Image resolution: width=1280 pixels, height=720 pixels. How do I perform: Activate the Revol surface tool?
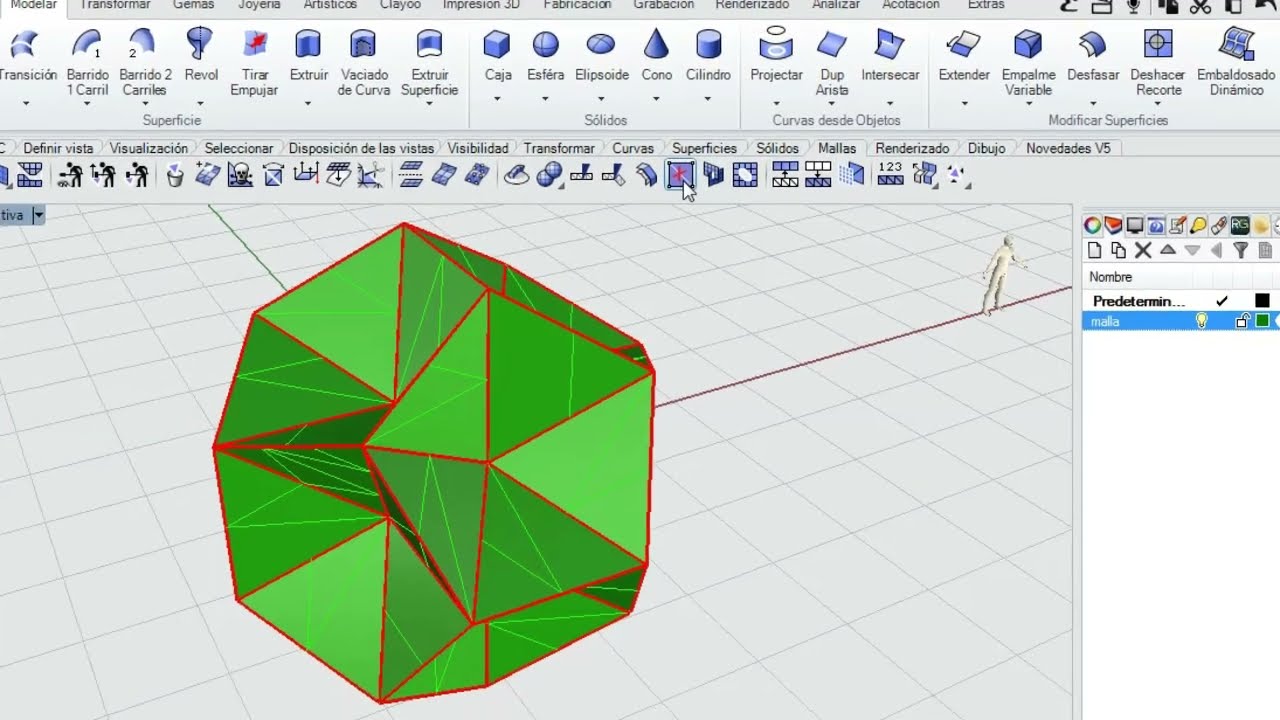pyautogui.click(x=201, y=55)
